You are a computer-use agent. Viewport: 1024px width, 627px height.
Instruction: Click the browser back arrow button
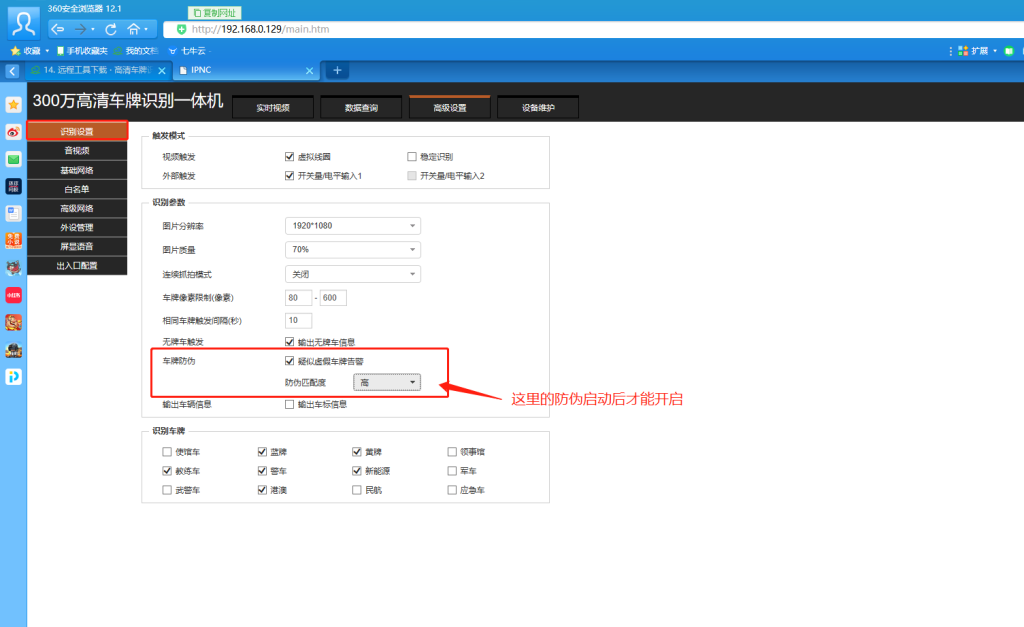click(58, 29)
